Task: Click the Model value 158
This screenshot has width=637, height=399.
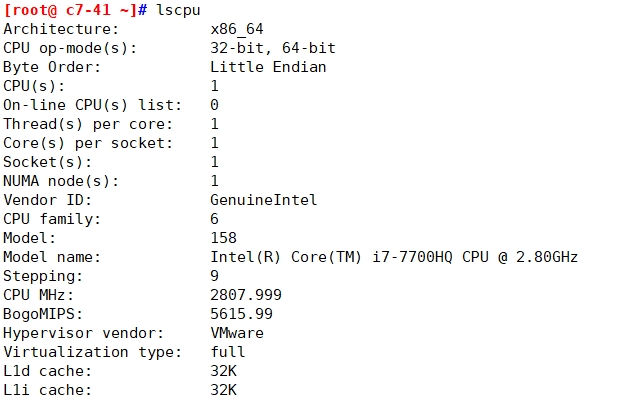Action: (x=223, y=238)
